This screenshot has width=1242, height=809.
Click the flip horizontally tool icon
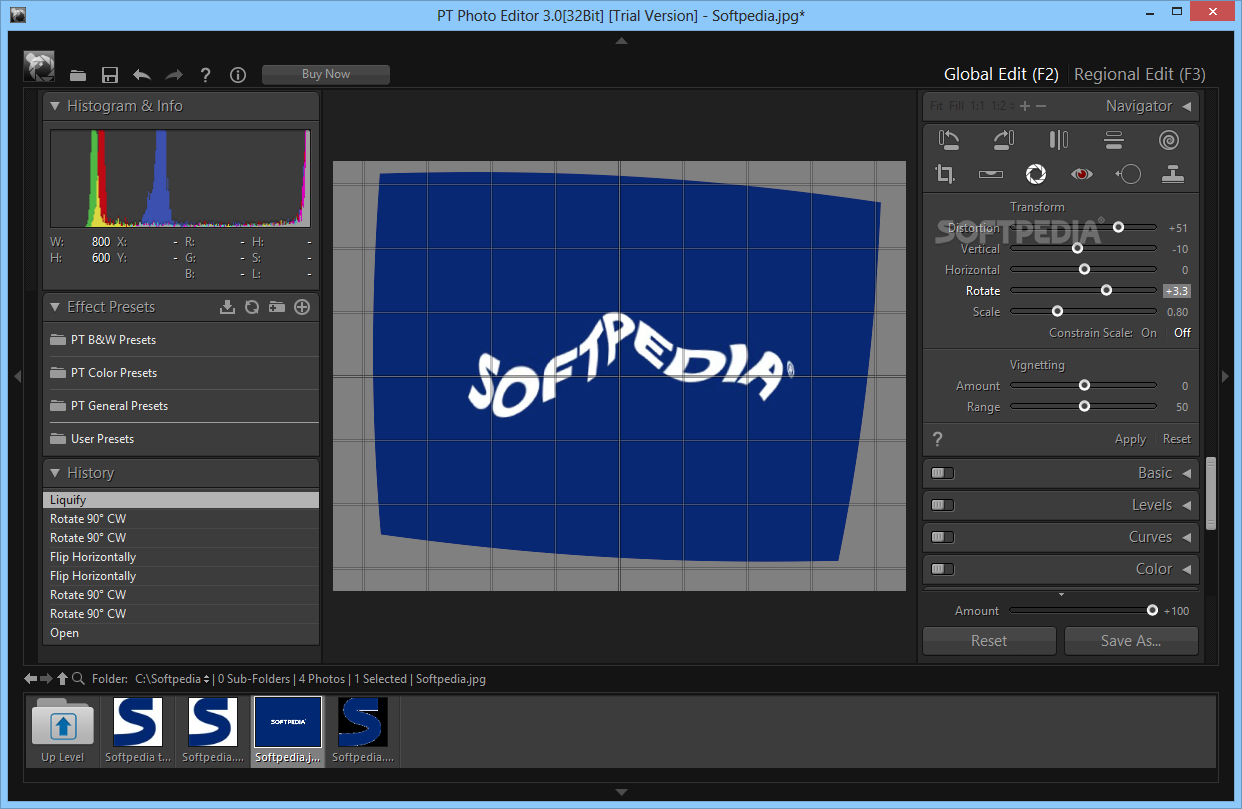(1059, 140)
